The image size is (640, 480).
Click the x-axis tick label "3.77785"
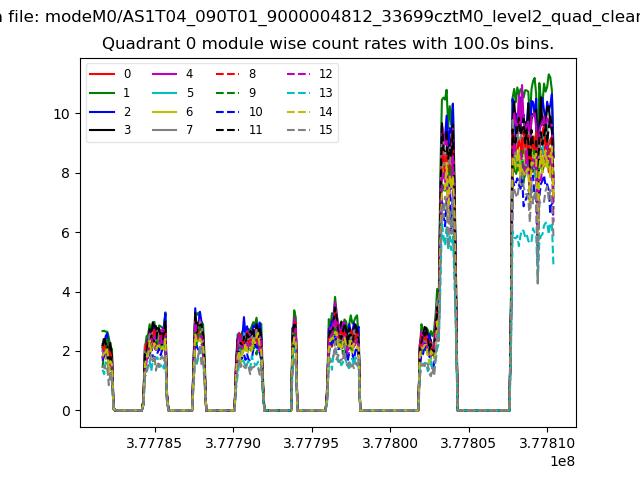tap(155, 443)
